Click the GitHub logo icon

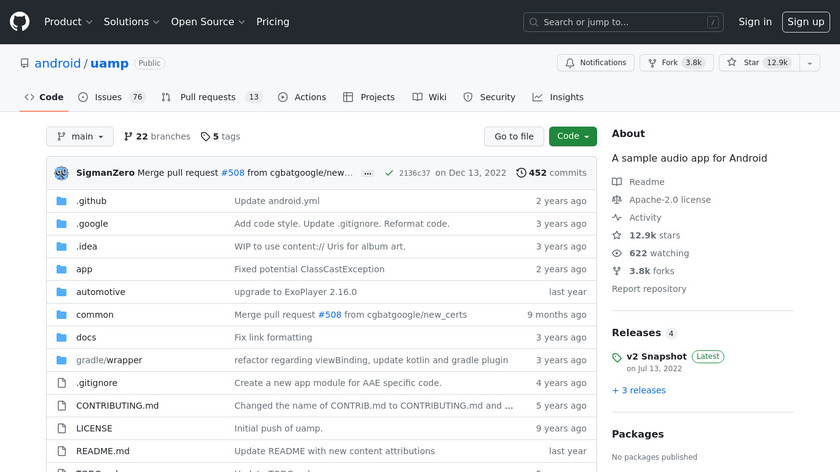point(20,21)
